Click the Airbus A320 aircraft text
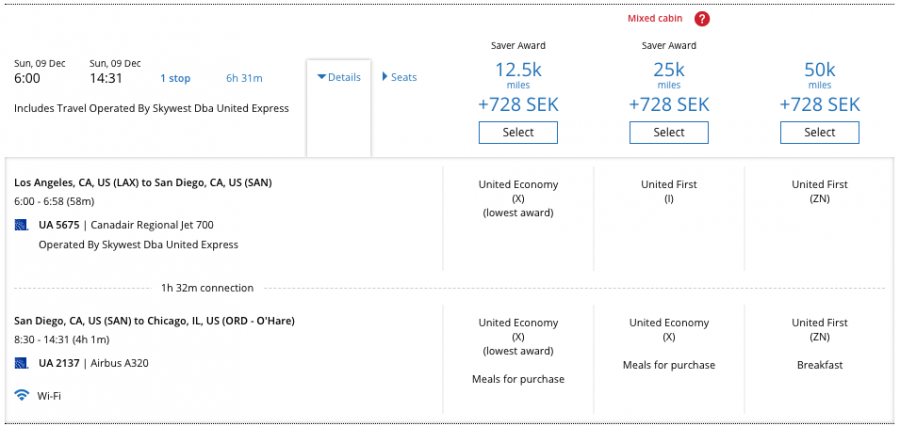Viewport: 900px width, 426px height. click(119, 363)
